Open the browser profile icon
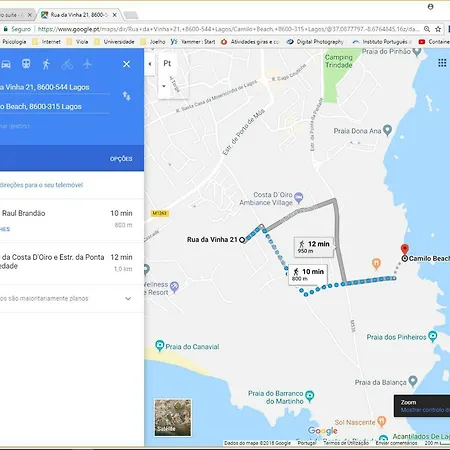Screen dimensions: 450x450 (431, 6)
